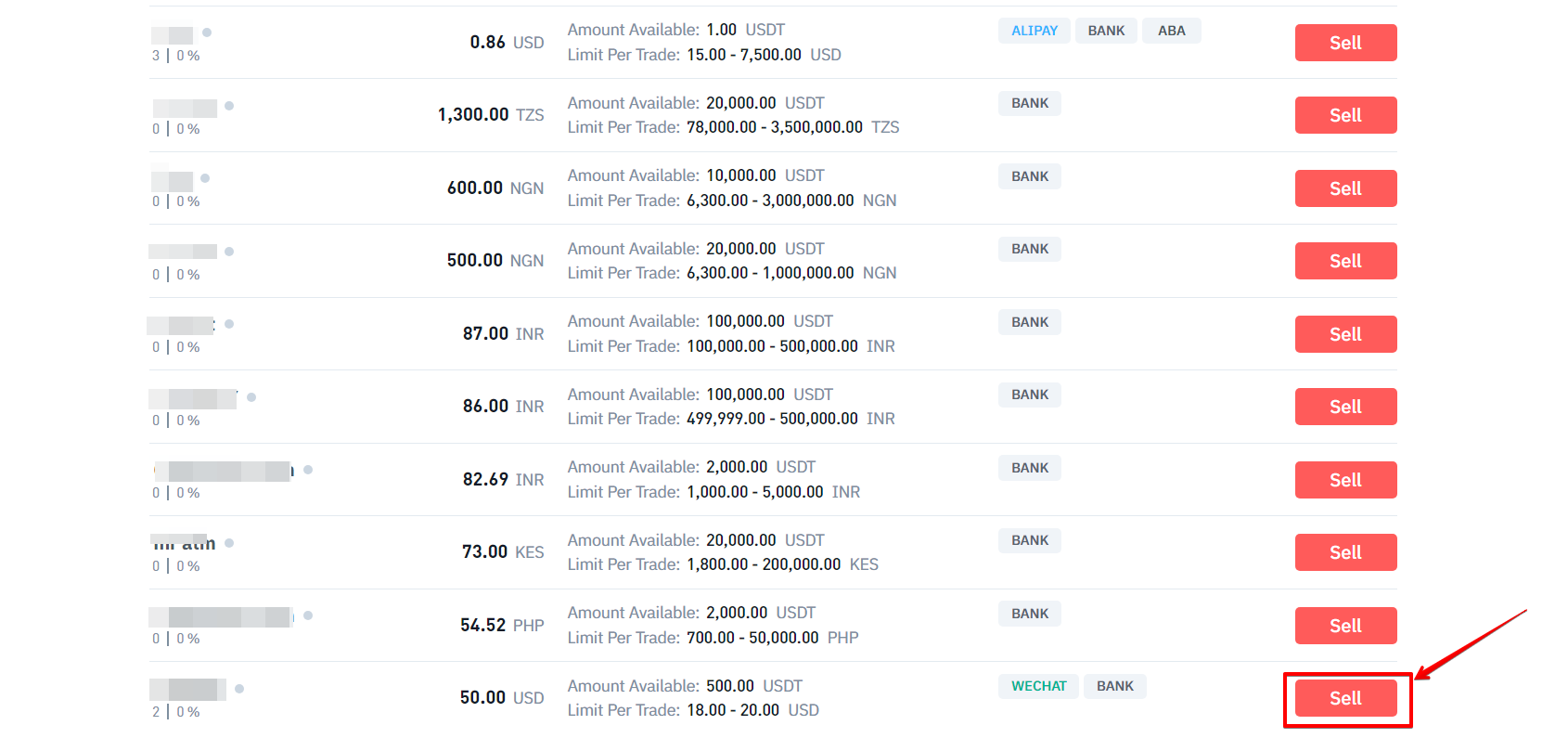The height and width of the screenshot is (751, 1568).
Task: Click Sell on the 0.86 USD offer
Action: [1345, 43]
